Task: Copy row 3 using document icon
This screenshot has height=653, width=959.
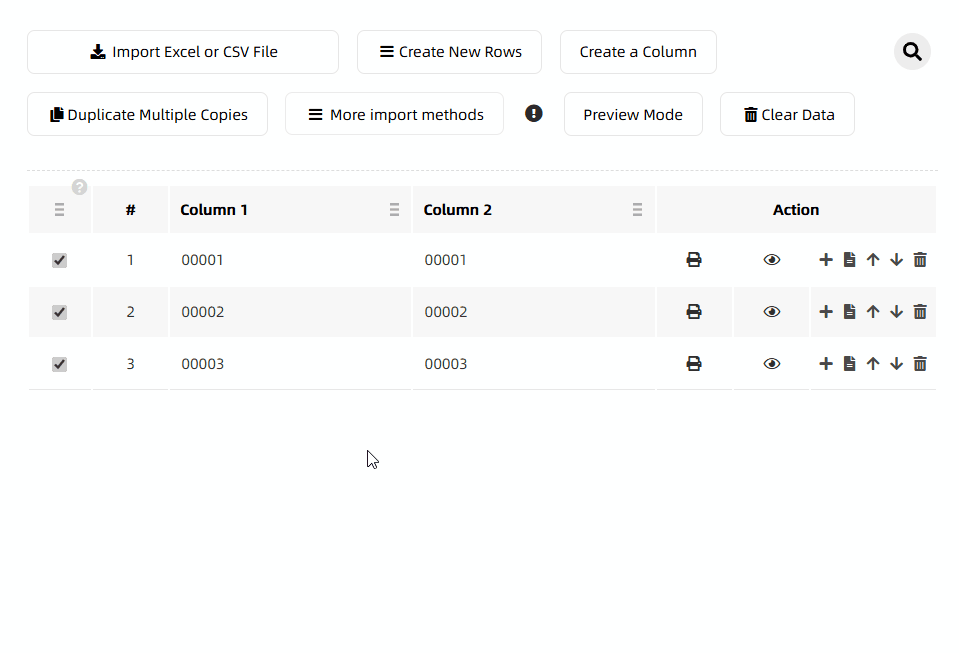Action: (849, 364)
